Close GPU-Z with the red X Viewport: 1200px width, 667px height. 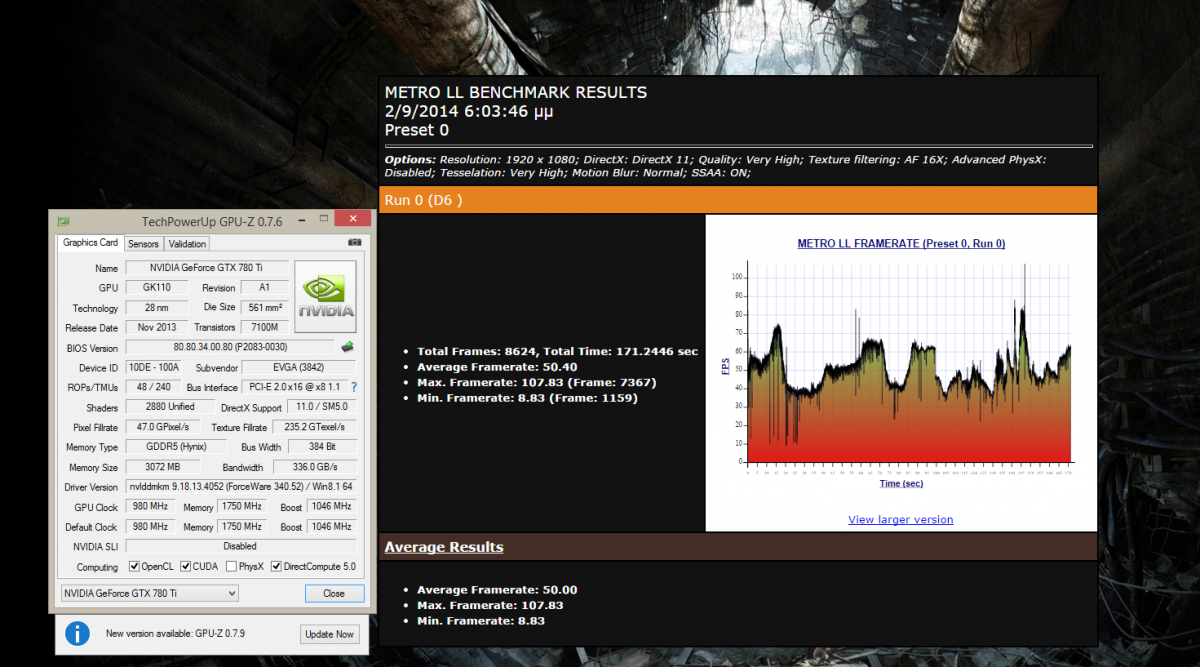(x=351, y=219)
